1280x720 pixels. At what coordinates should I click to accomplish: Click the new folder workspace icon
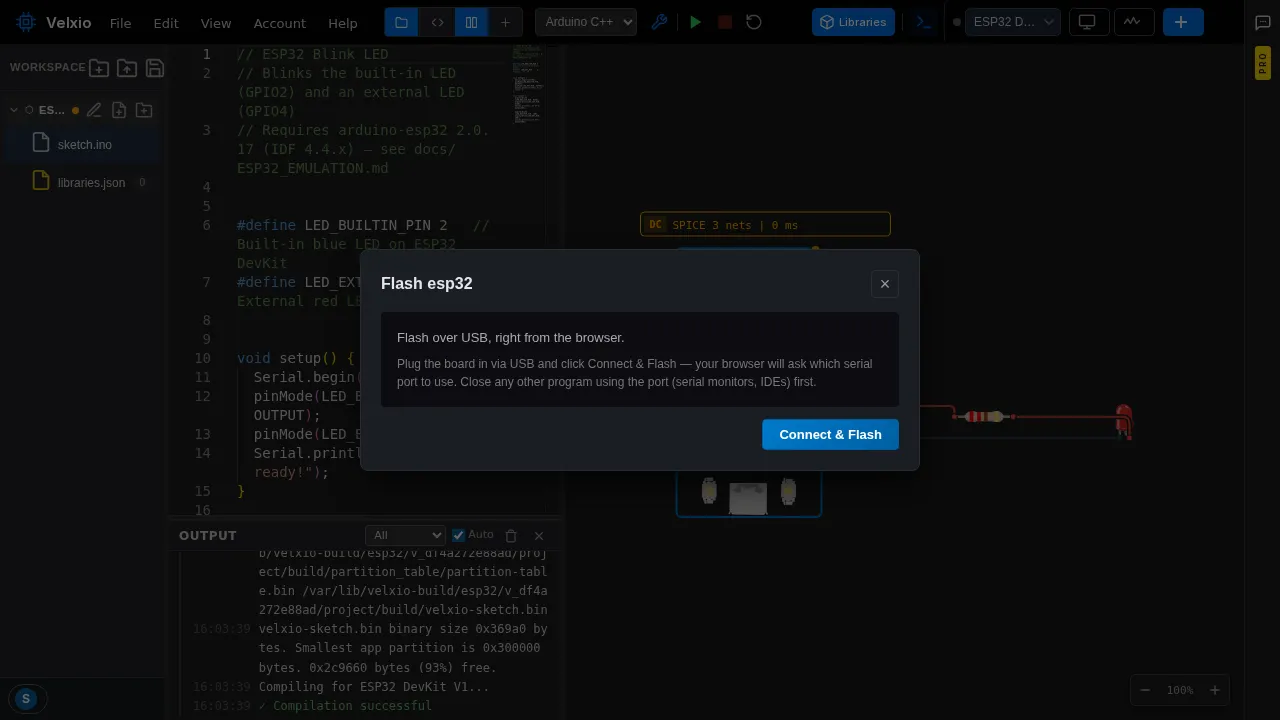[99, 68]
